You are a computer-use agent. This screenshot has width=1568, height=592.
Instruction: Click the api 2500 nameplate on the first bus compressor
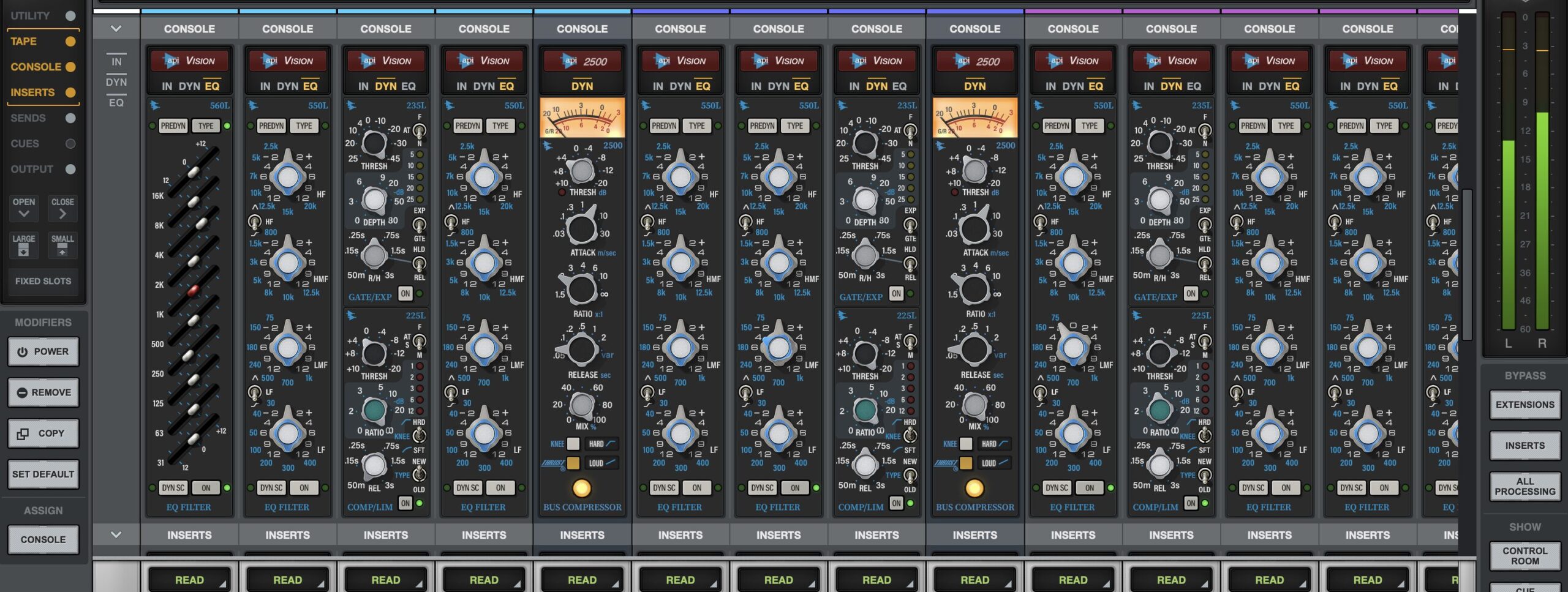pyautogui.click(x=582, y=61)
